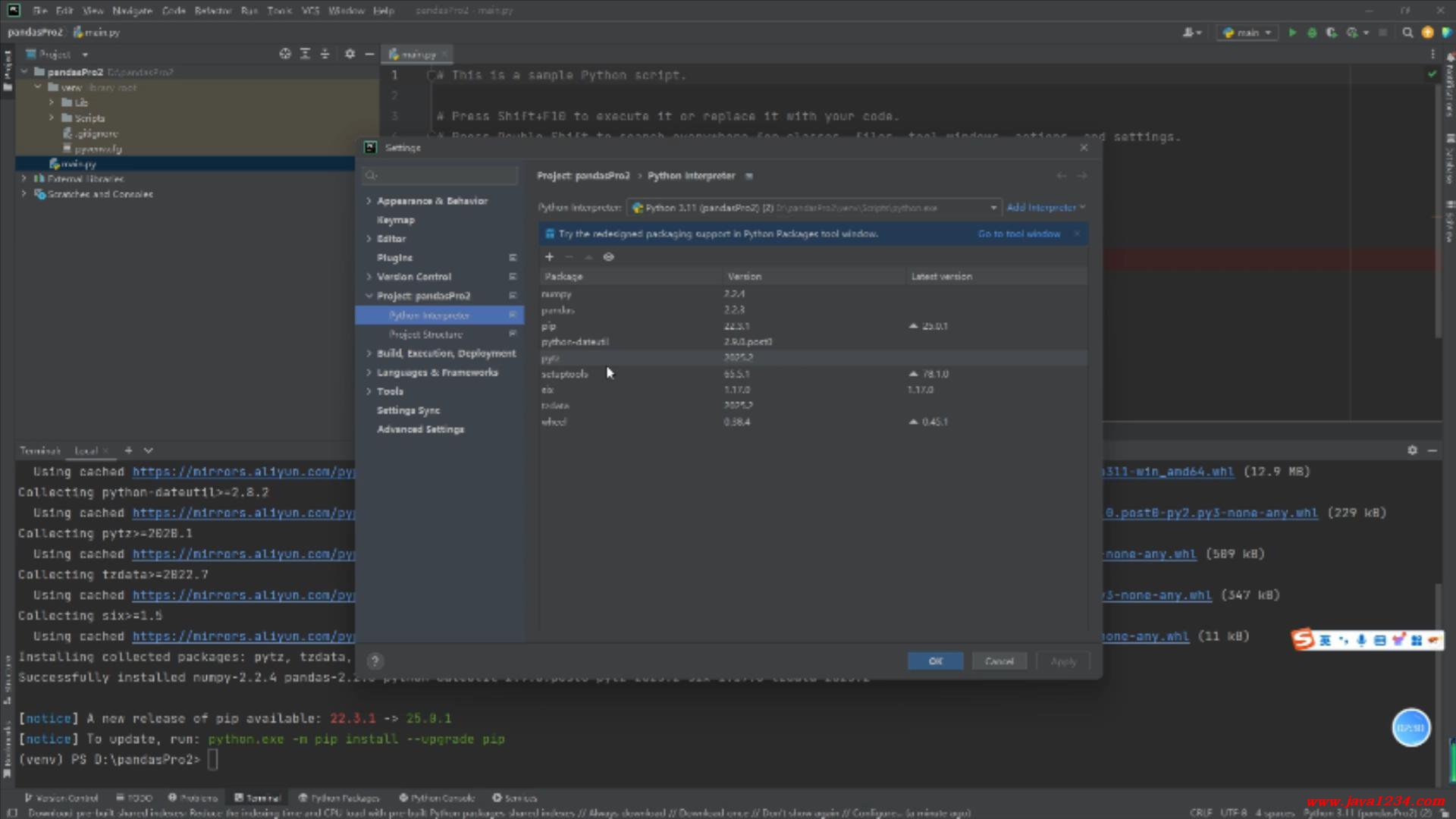1456x819 pixels.
Task: Expand External Libraries in project tree
Action: (x=24, y=179)
